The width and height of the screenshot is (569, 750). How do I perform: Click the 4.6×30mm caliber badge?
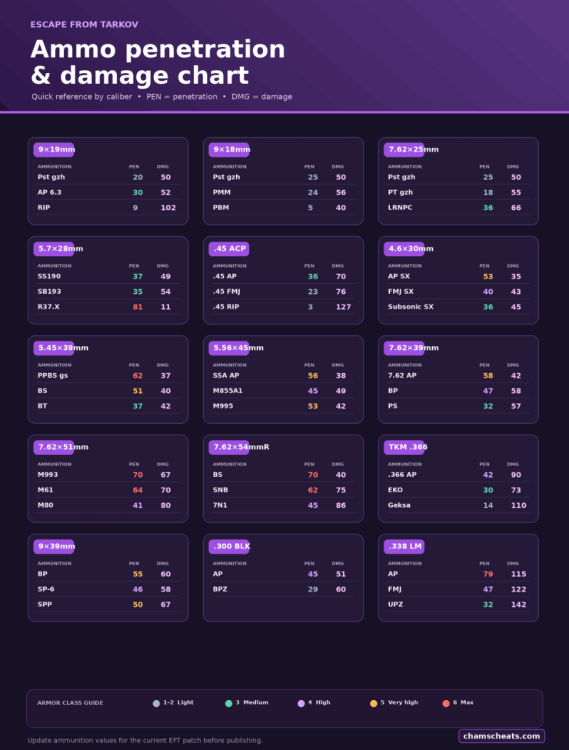[x=404, y=249]
